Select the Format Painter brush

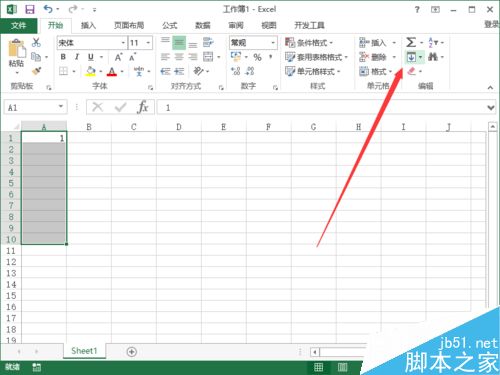click(36, 71)
